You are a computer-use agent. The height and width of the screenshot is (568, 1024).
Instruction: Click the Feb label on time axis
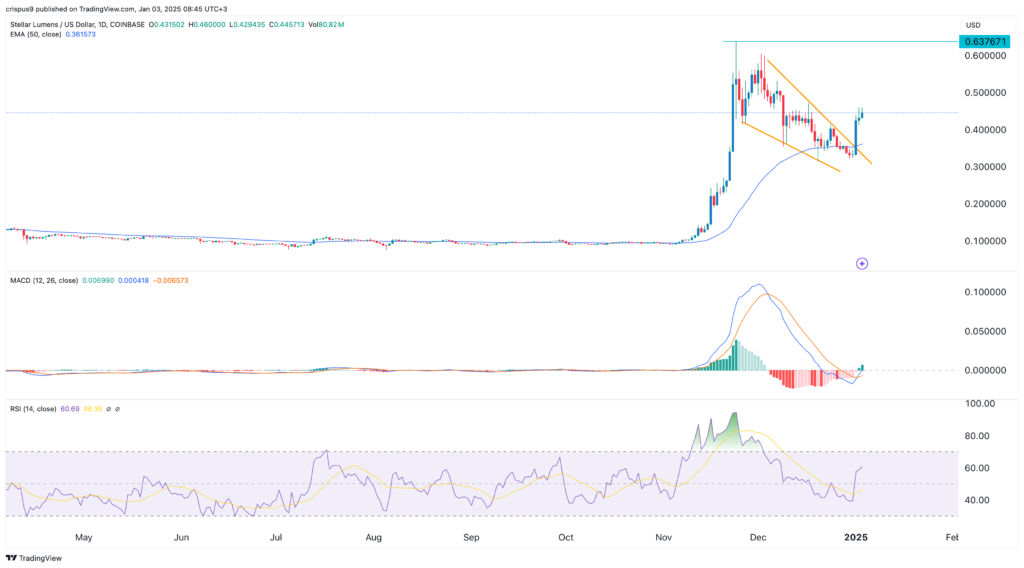coord(952,537)
